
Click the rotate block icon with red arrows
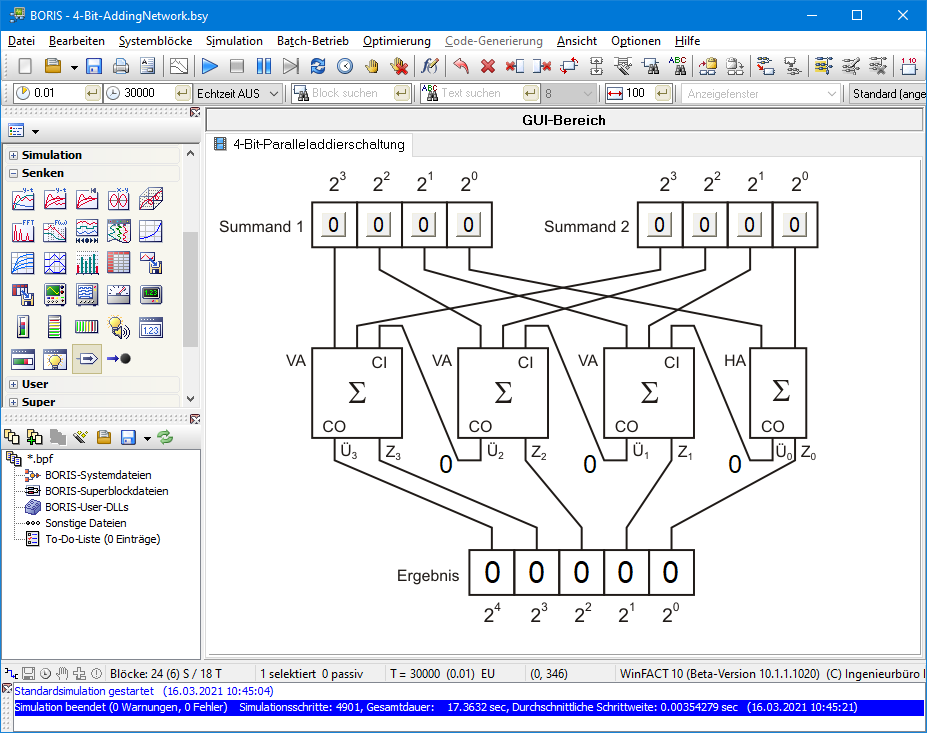pyautogui.click(x=569, y=66)
